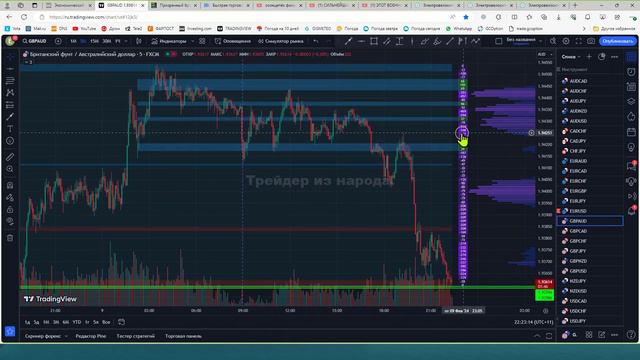Screen dimensions: 640x360
Task: Collapse the indicator legend chevron
Action: (27, 62)
